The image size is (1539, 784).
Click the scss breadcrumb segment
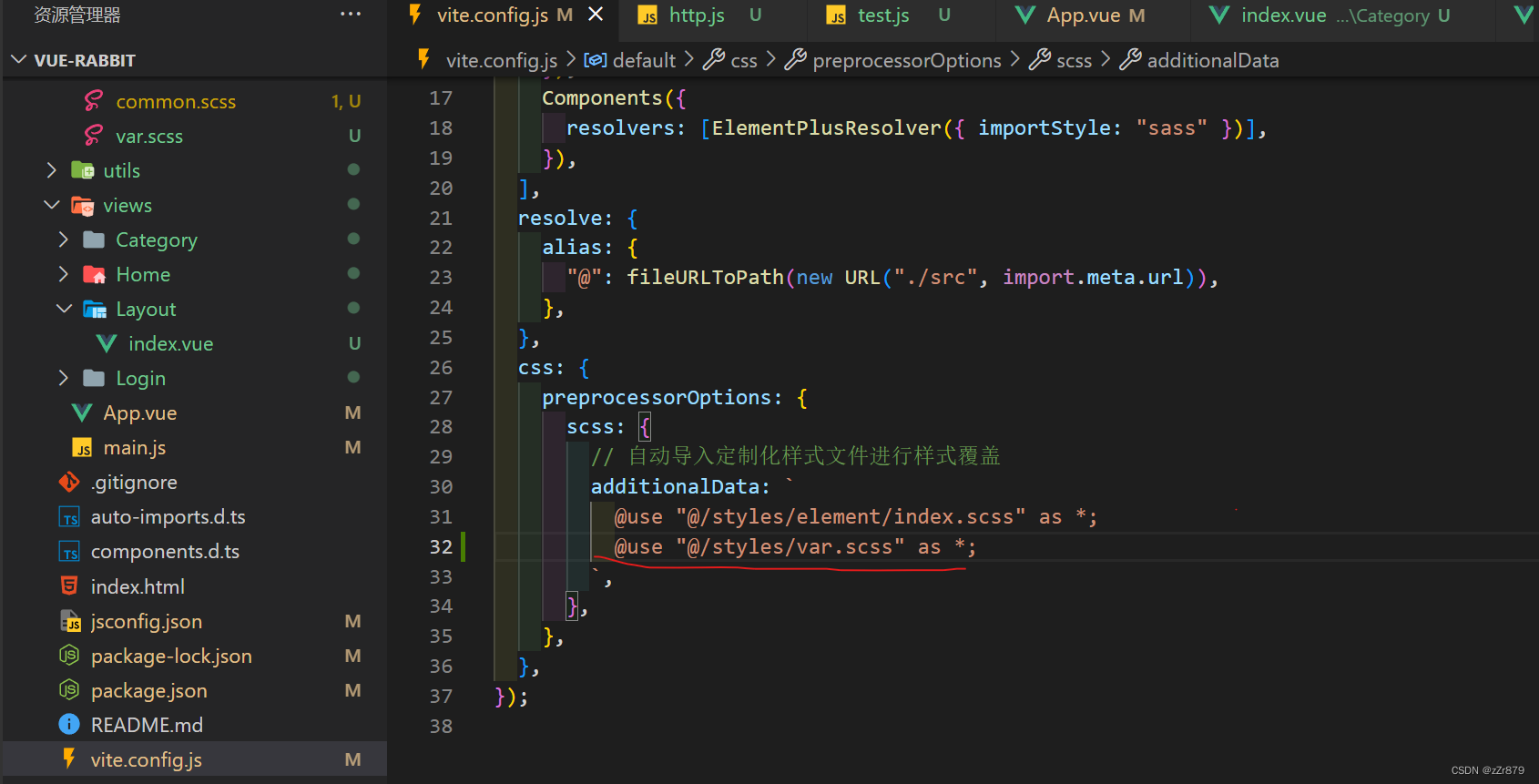(x=1074, y=60)
